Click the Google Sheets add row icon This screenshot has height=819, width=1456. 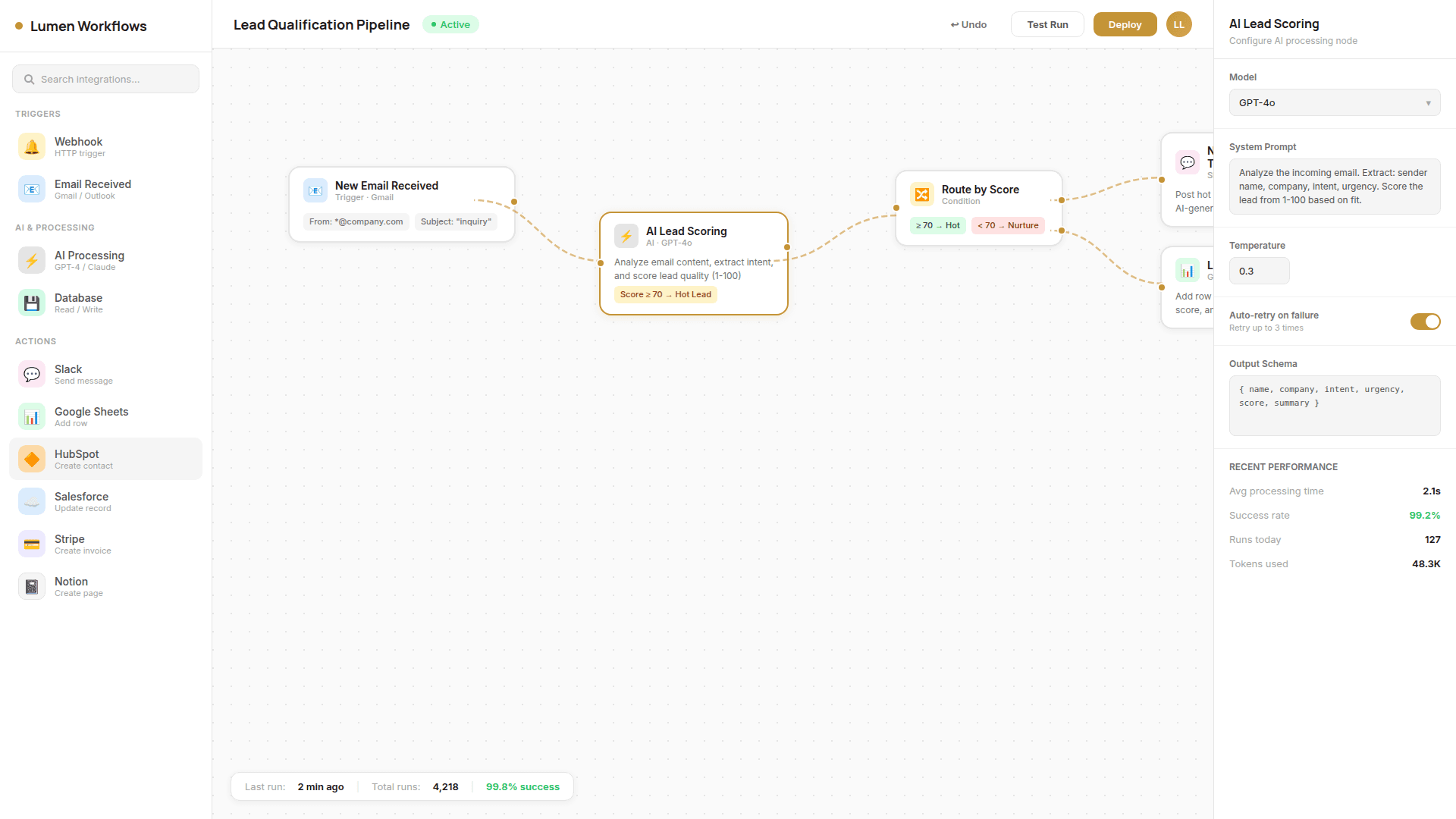[31, 416]
